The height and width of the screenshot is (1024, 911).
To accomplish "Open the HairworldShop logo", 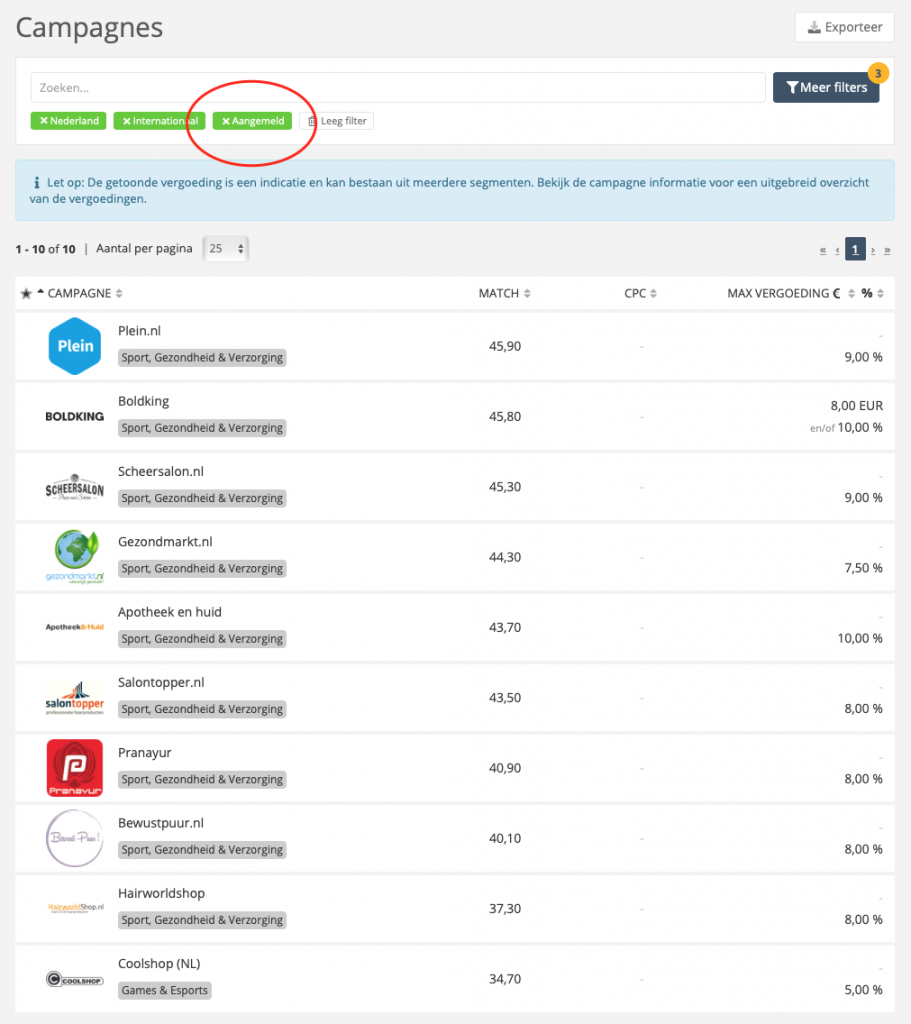I will (76, 908).
